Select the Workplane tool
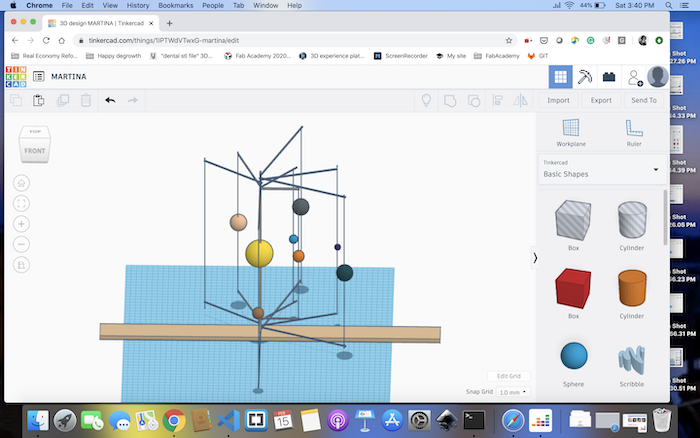 [x=571, y=133]
